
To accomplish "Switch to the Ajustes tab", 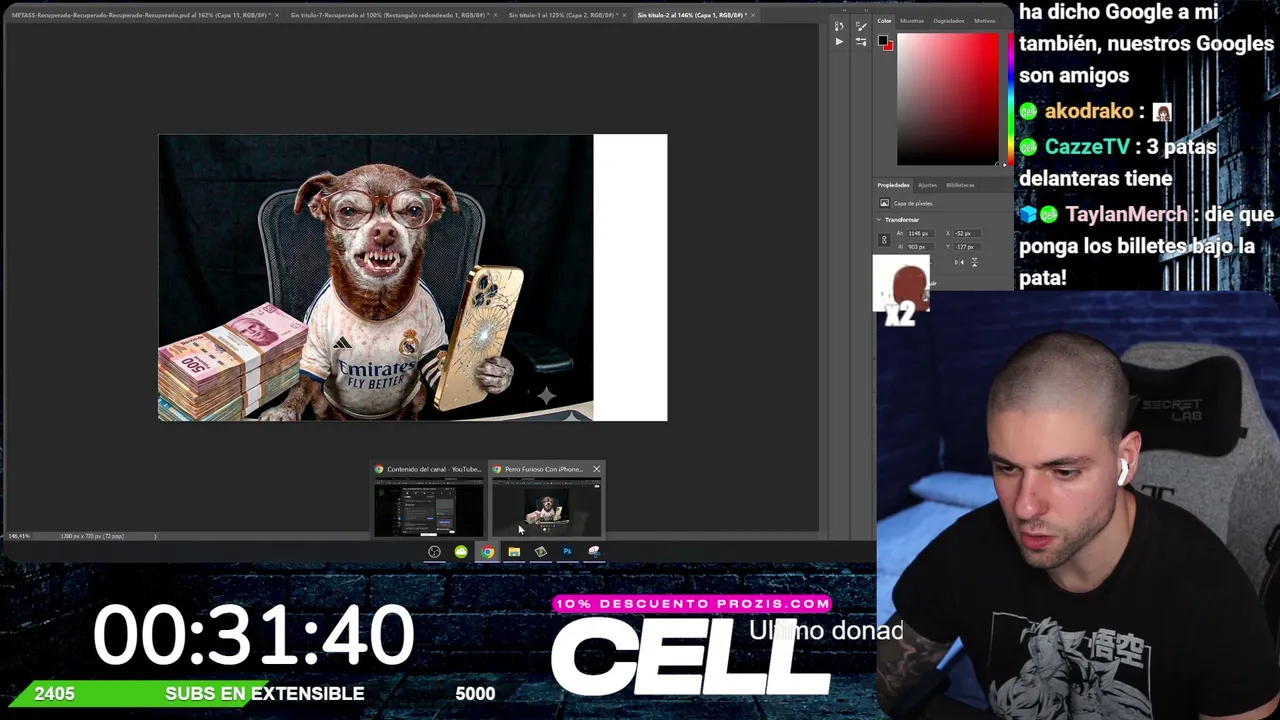I will tap(928, 185).
